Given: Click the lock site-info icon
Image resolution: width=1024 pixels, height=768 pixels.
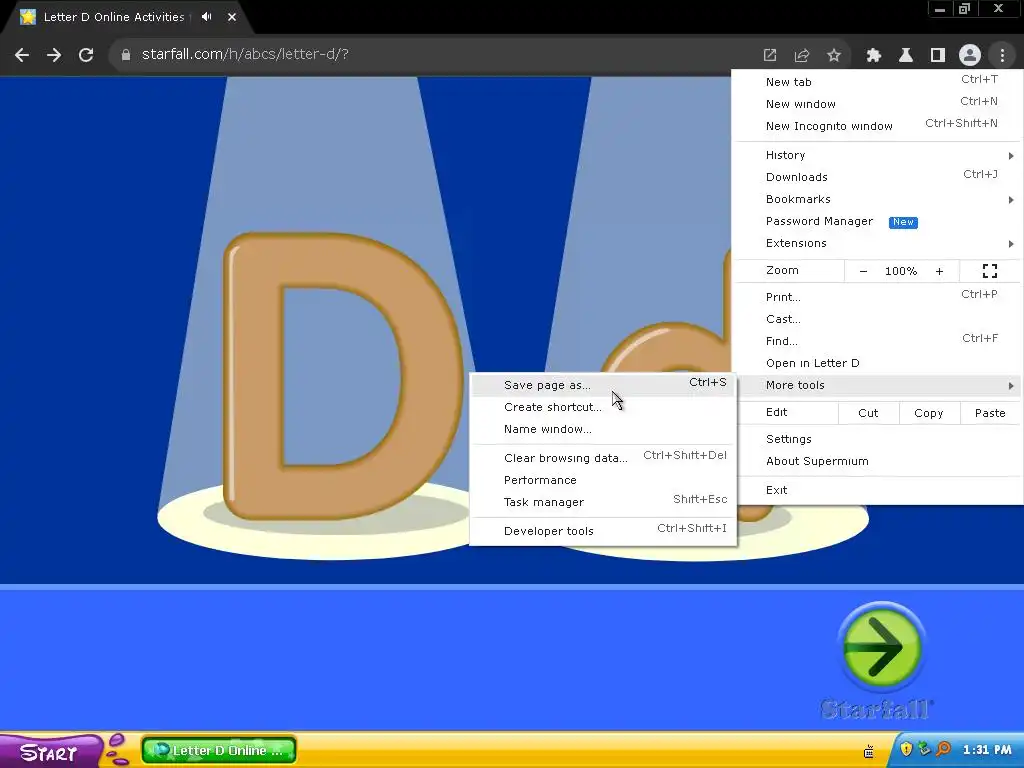Looking at the screenshot, I should click(x=125, y=55).
